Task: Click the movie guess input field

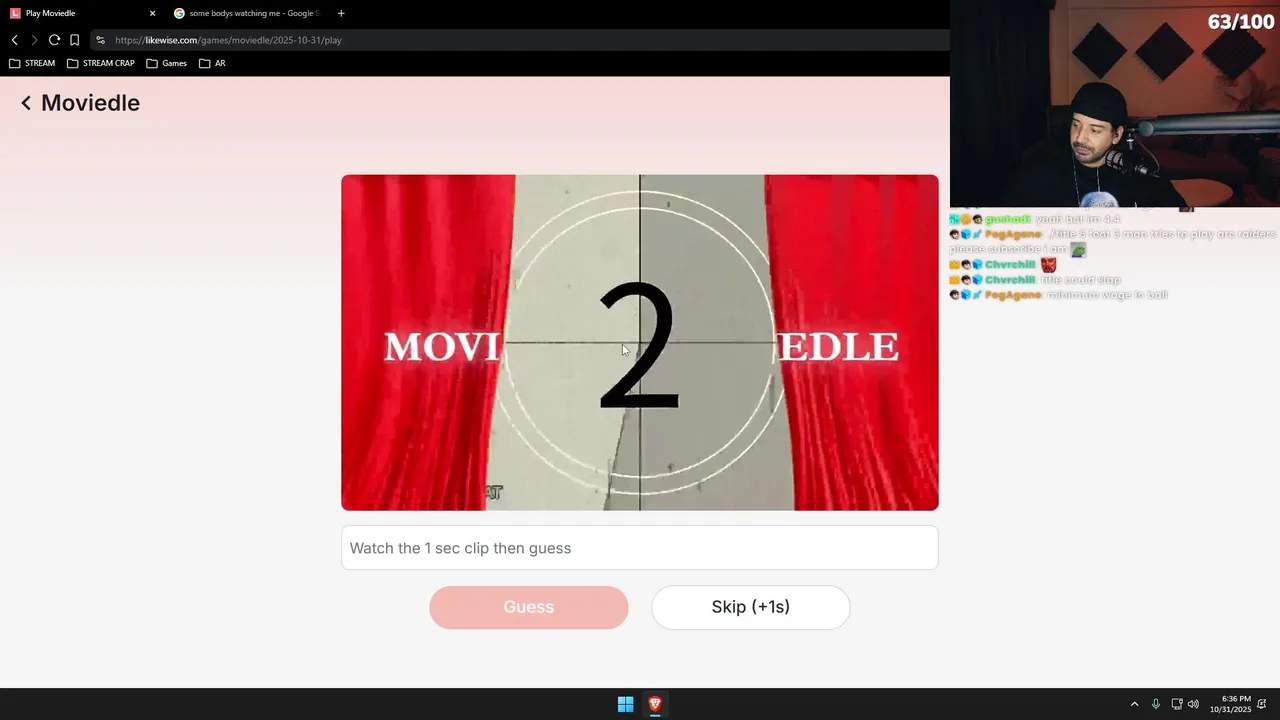Action: (640, 548)
